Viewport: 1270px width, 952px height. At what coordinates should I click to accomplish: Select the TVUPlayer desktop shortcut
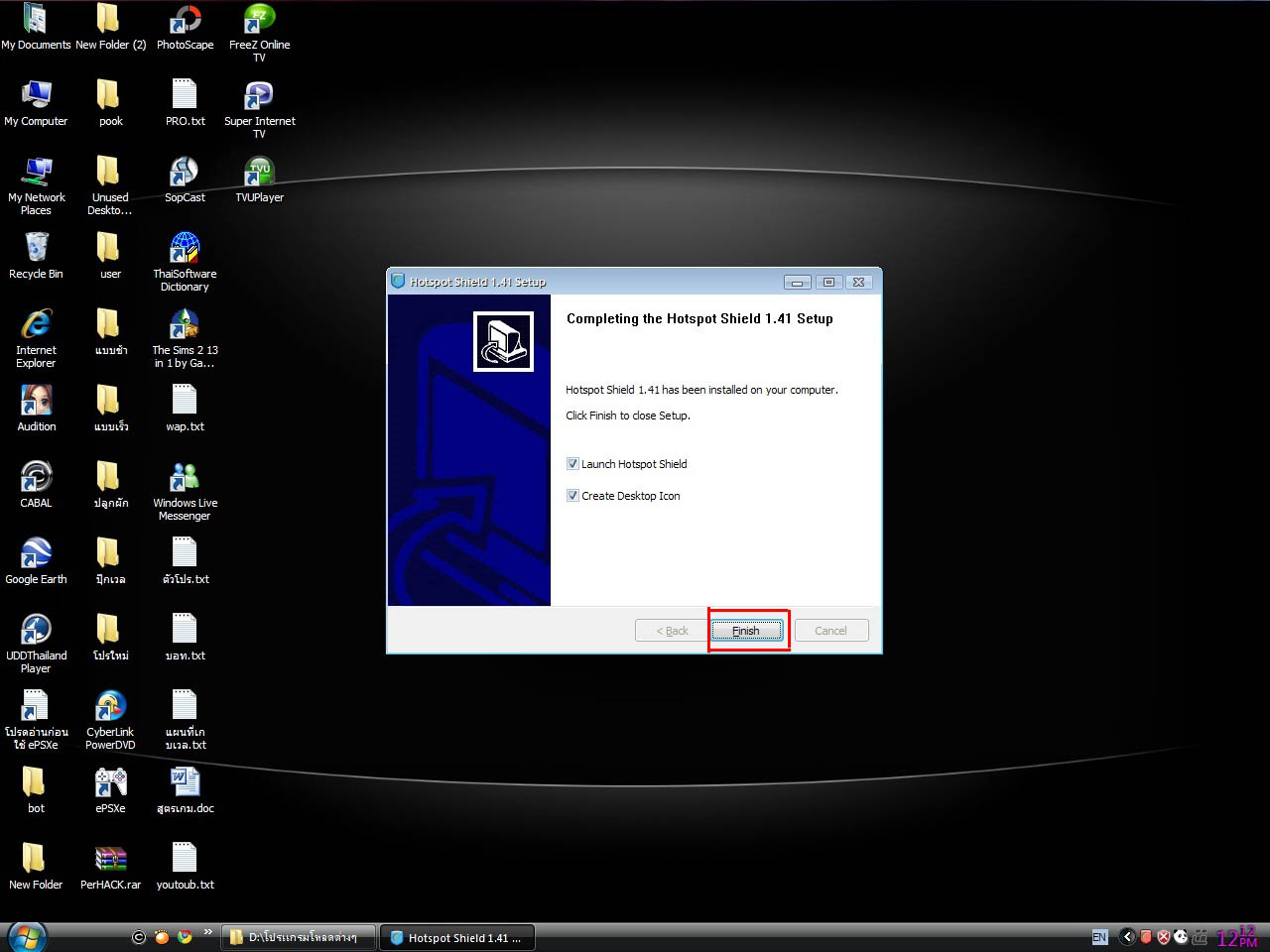(x=259, y=179)
